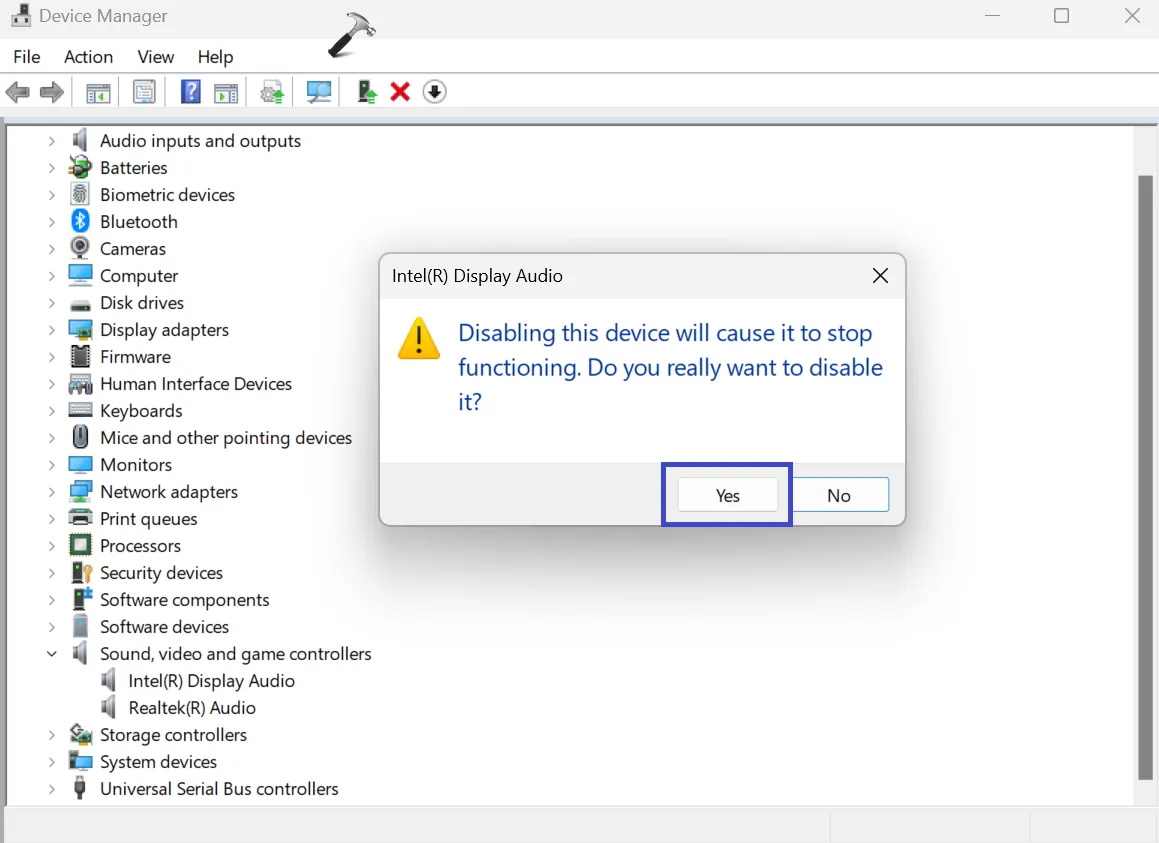Click the Mice and other pointing devices icon
The height and width of the screenshot is (843, 1159).
80,437
